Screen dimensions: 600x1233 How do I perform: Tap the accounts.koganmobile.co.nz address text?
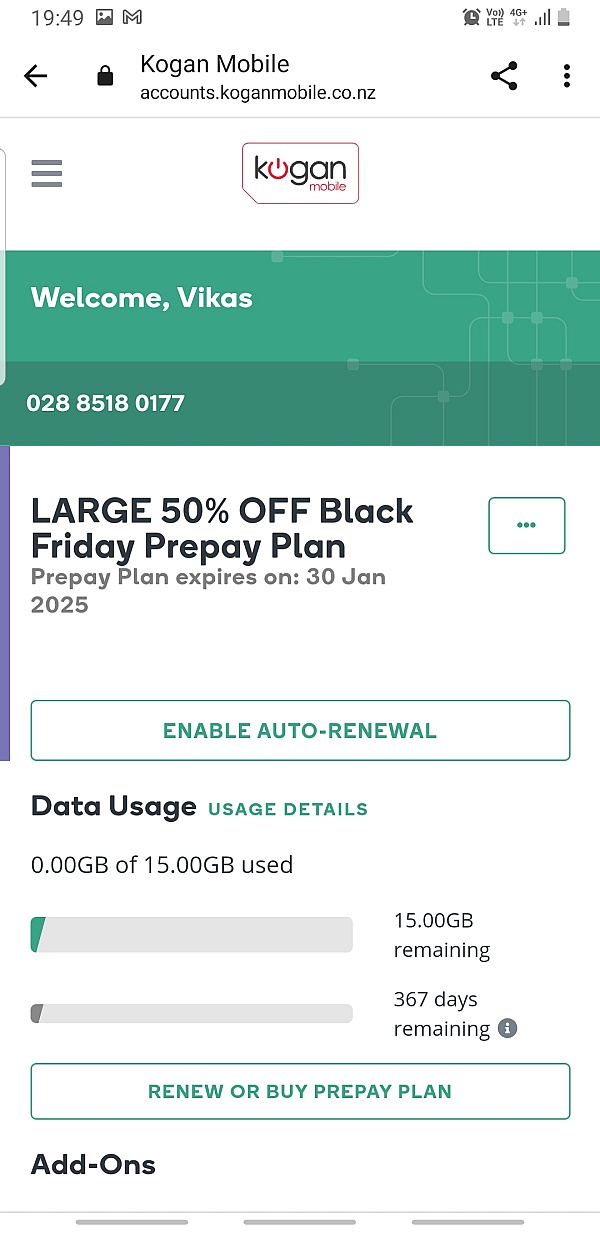coord(257,94)
